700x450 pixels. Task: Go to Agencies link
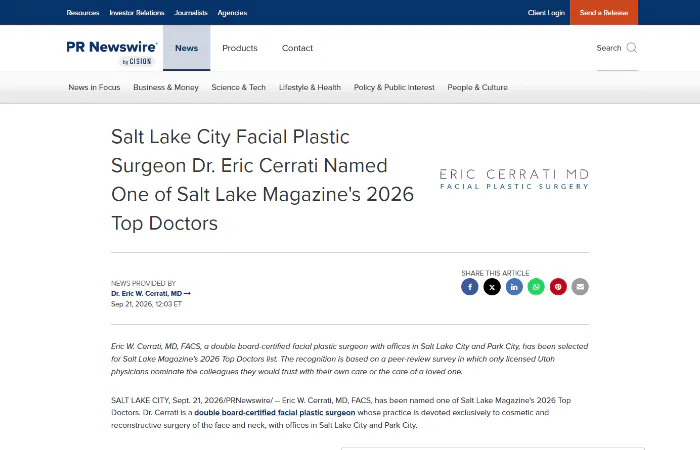[232, 12]
